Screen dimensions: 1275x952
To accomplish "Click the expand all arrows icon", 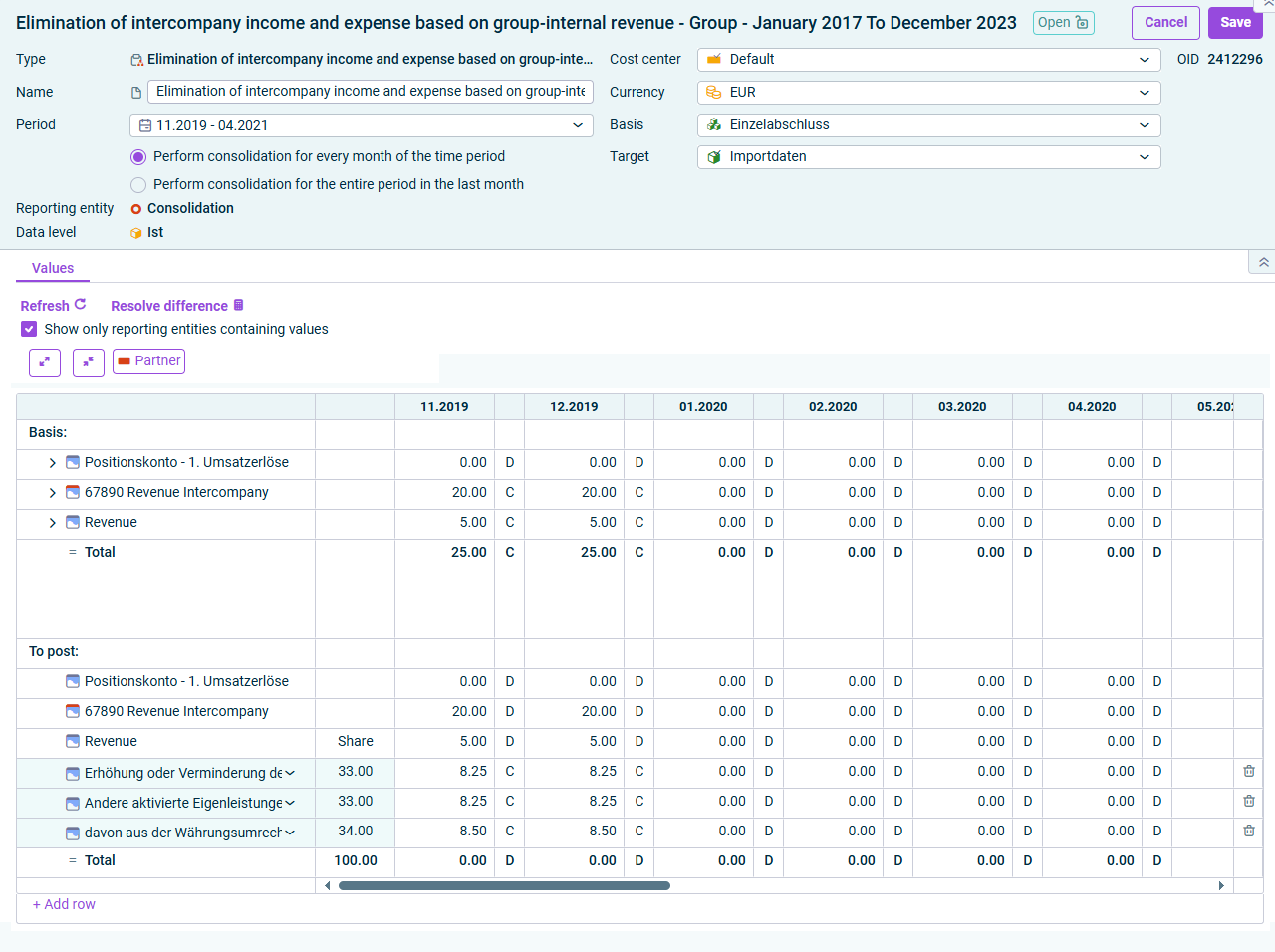I will [45, 362].
